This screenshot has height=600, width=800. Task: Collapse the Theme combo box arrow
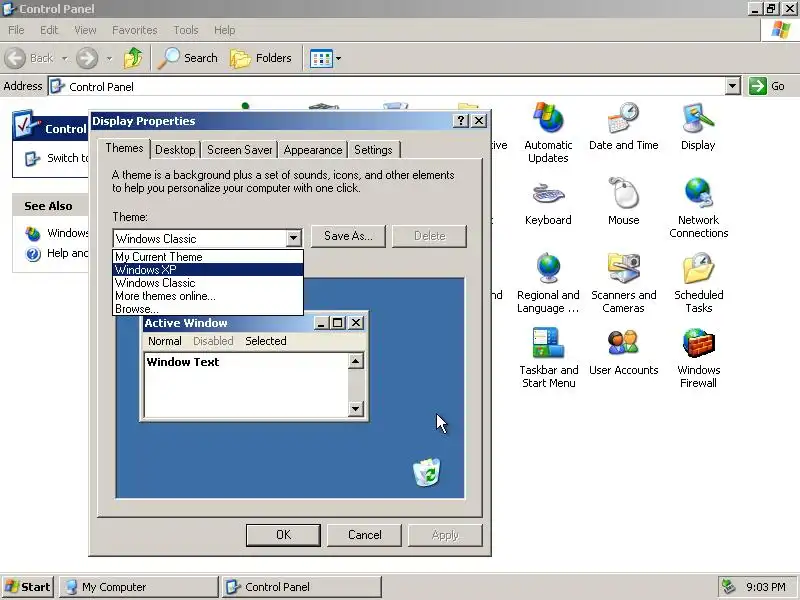point(293,238)
